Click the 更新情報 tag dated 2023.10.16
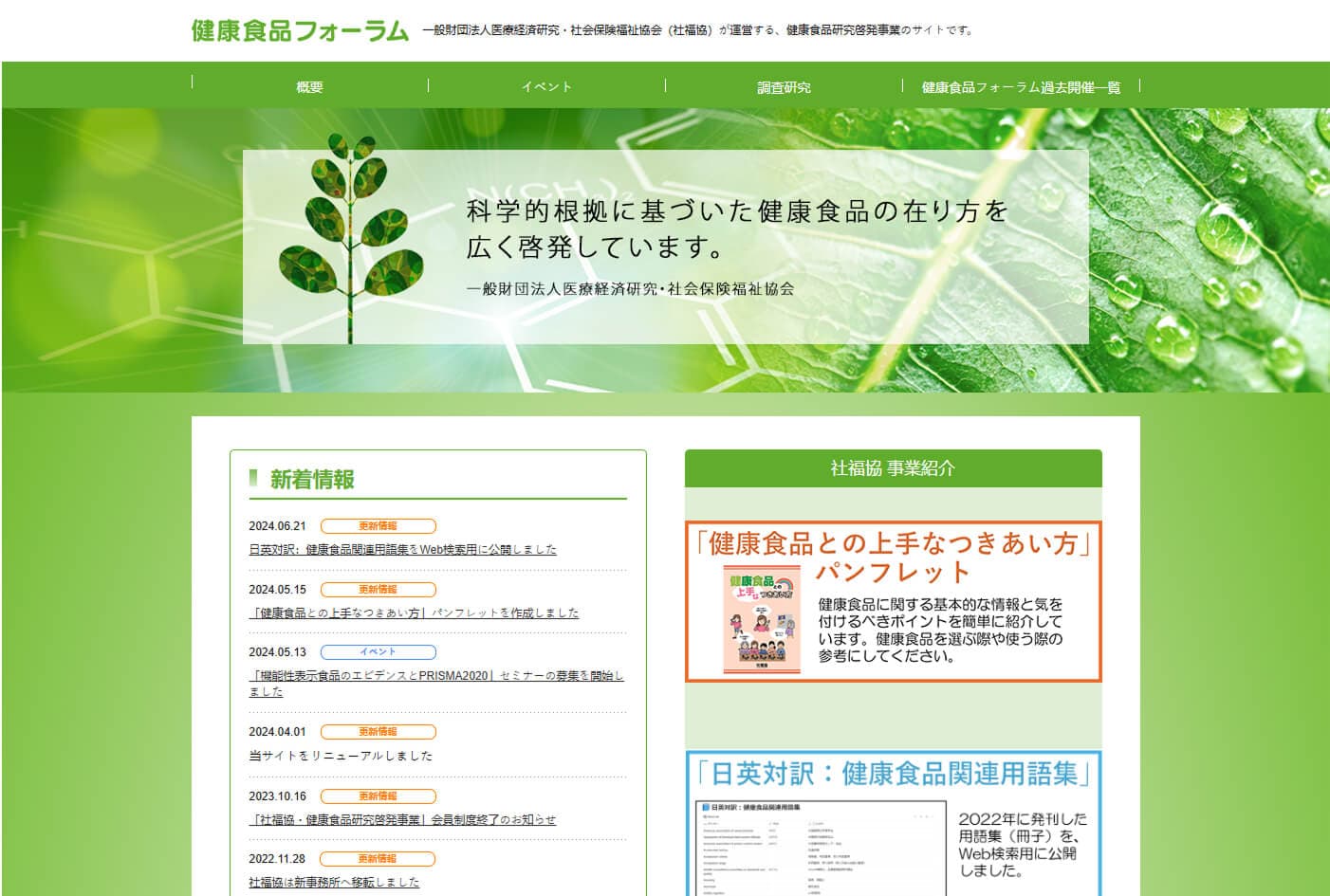The height and width of the screenshot is (896, 1330). (x=378, y=796)
